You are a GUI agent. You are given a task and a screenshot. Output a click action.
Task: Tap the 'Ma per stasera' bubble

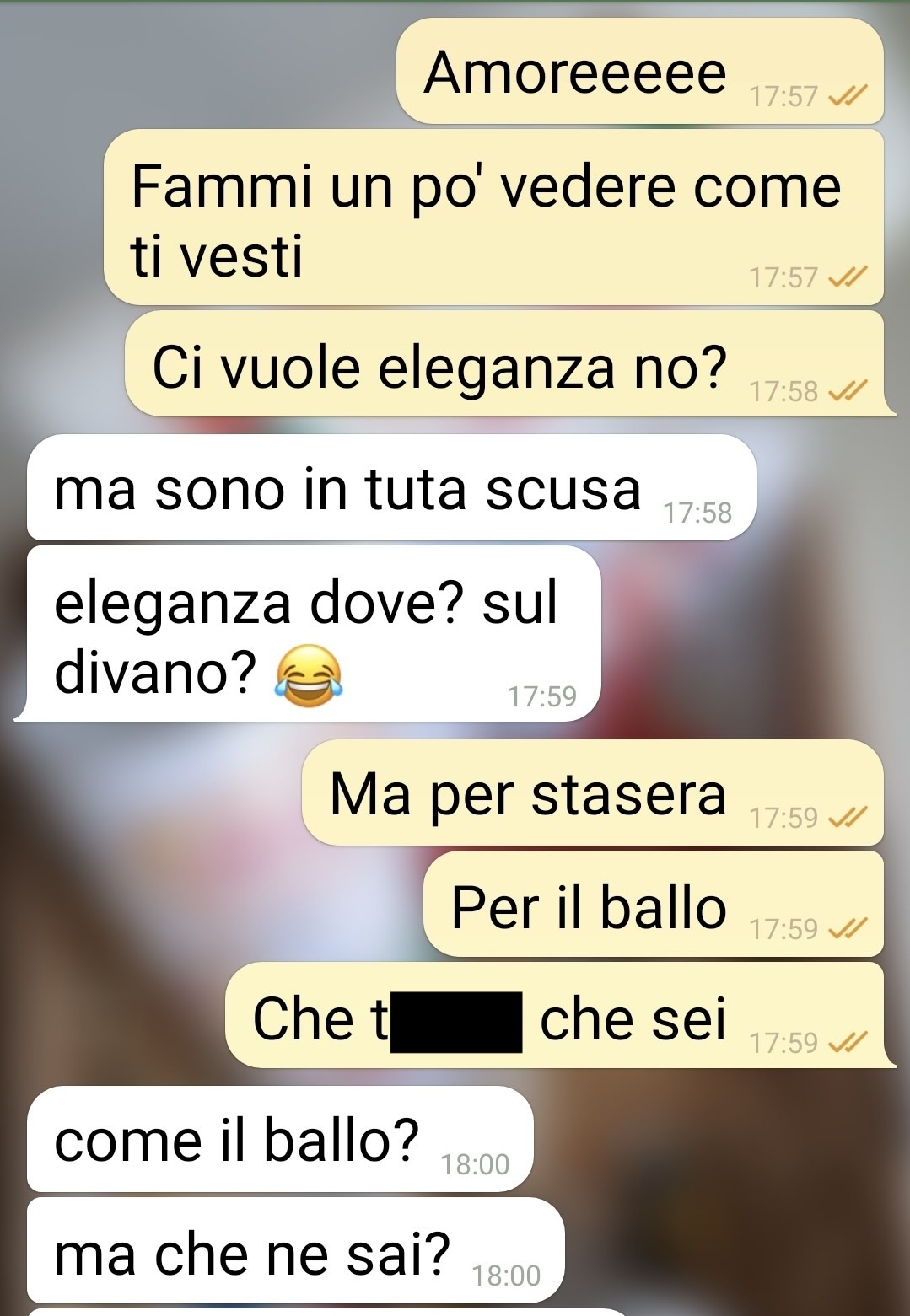pos(593,792)
